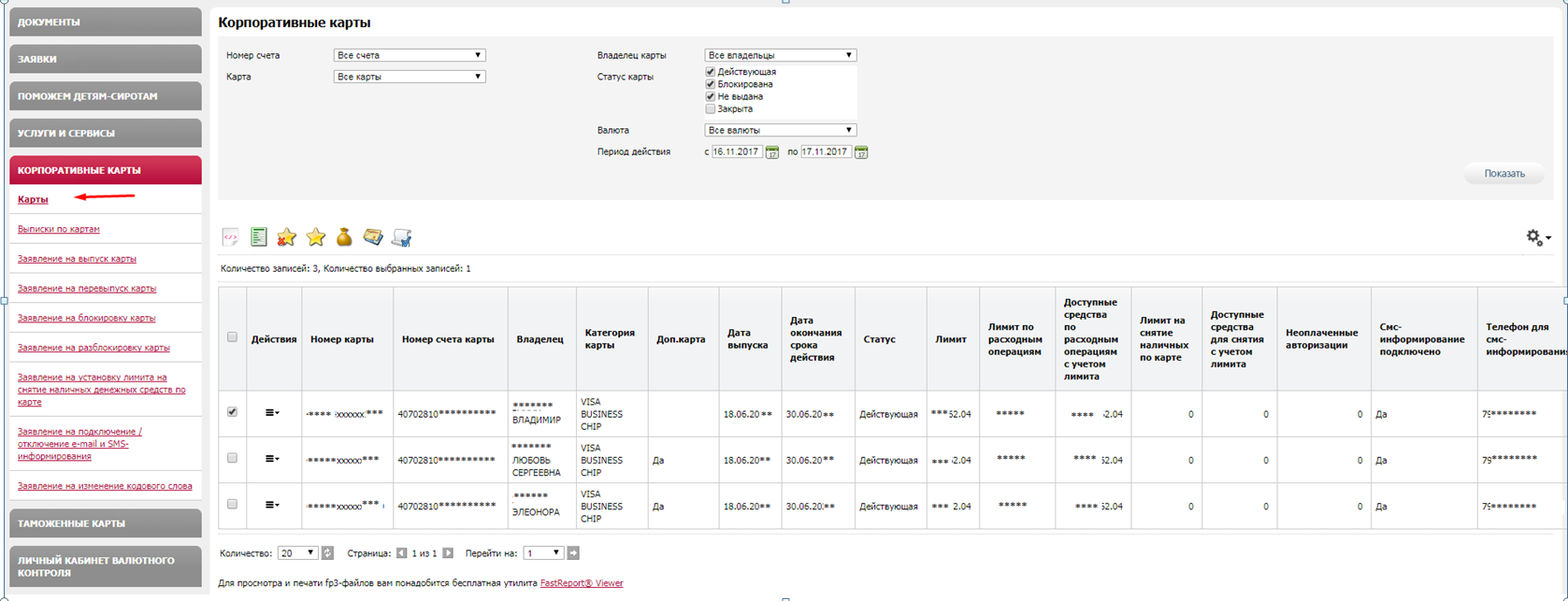Click the XML export page icon
1568x601 pixels.
230,237
